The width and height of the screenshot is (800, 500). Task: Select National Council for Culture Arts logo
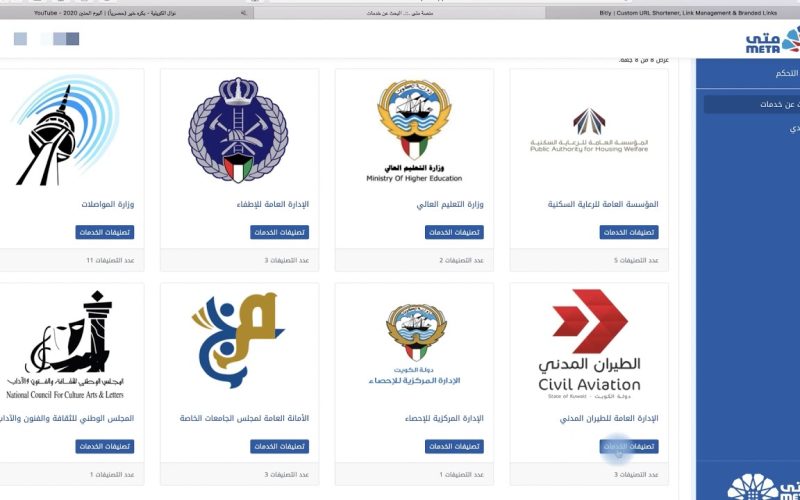(65, 345)
